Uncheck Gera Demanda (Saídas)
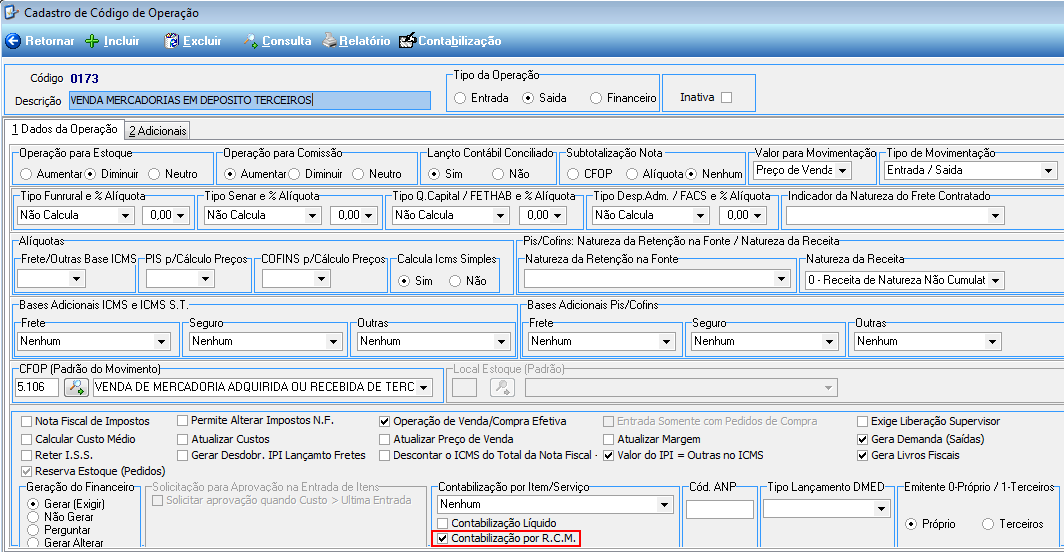Screen dimensions: 1064x552 (862, 439)
